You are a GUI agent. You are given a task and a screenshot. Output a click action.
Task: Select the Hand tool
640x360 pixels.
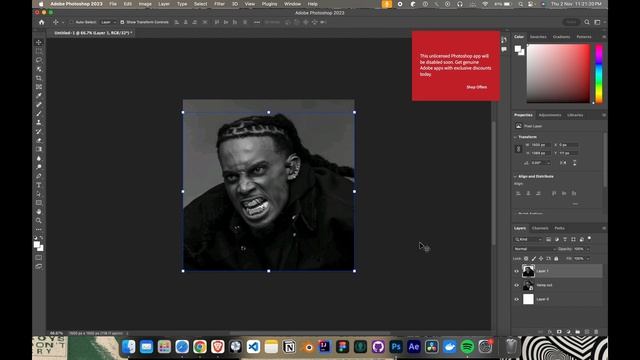click(39, 211)
